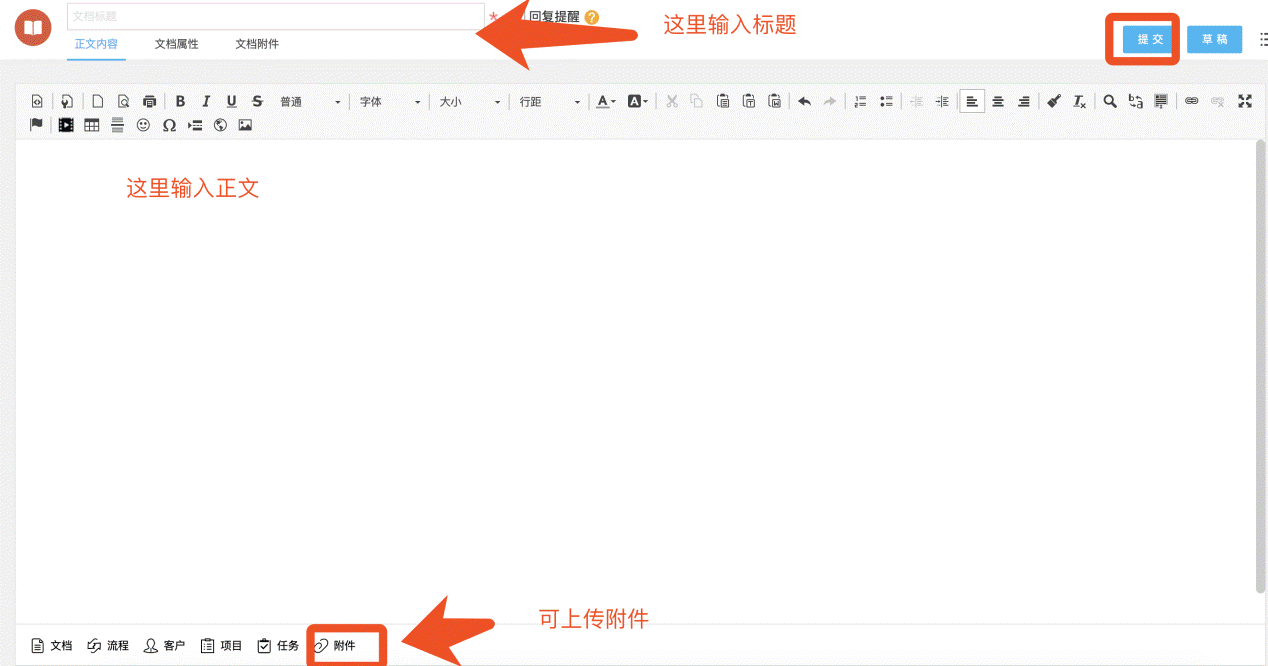
Task: Insert an image into the document
Action: tap(245, 125)
